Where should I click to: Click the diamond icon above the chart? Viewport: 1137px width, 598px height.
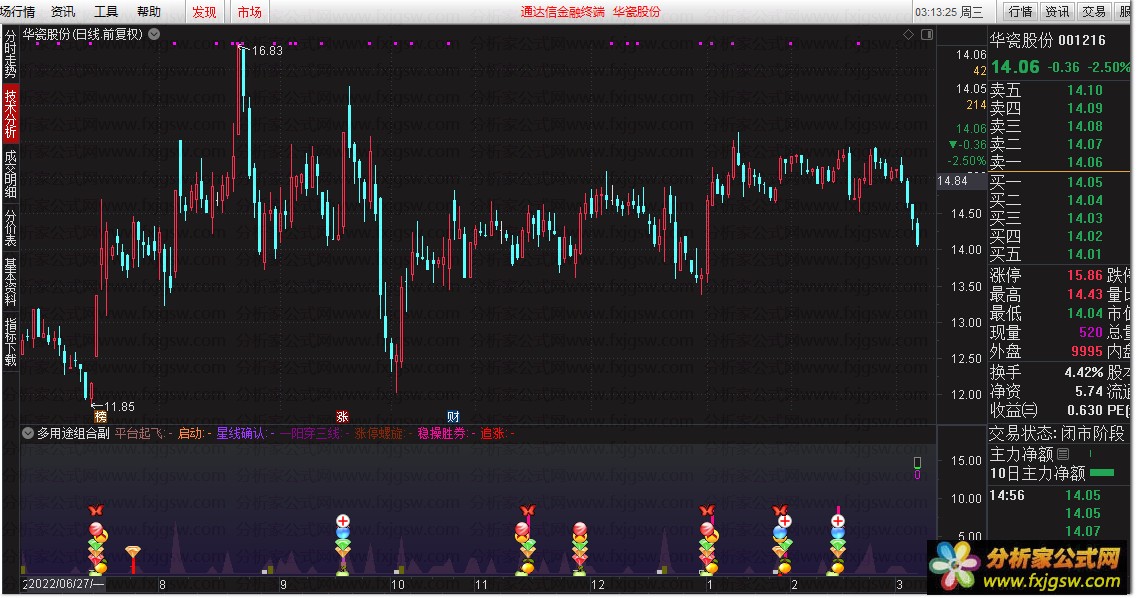909,34
